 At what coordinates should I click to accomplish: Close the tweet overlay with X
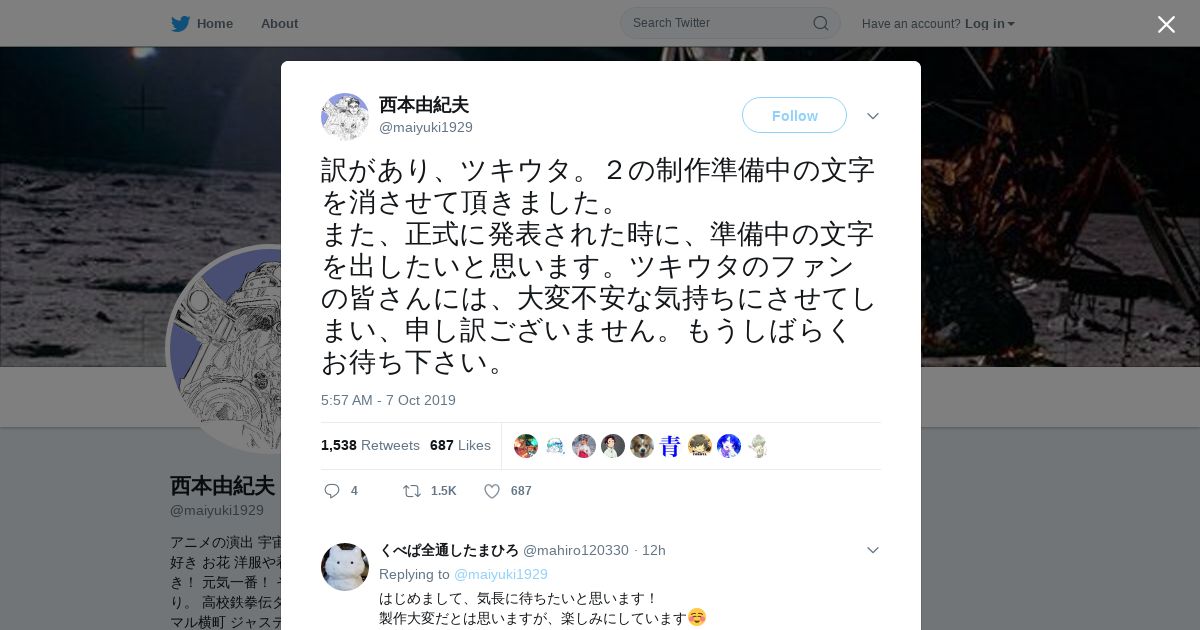click(x=1166, y=24)
